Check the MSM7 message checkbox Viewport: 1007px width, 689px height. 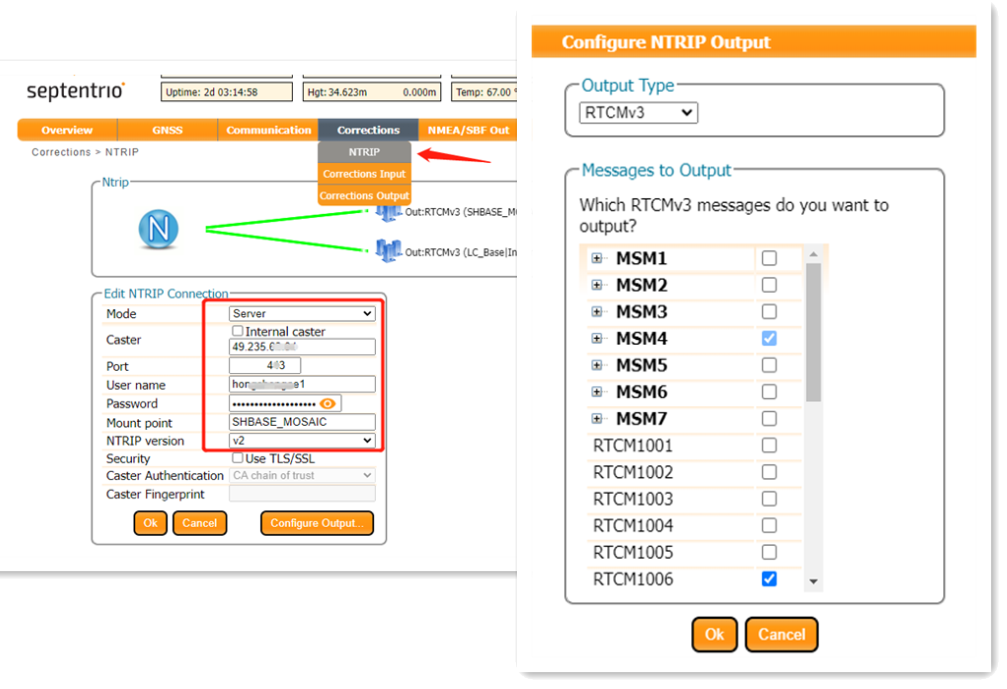(769, 419)
